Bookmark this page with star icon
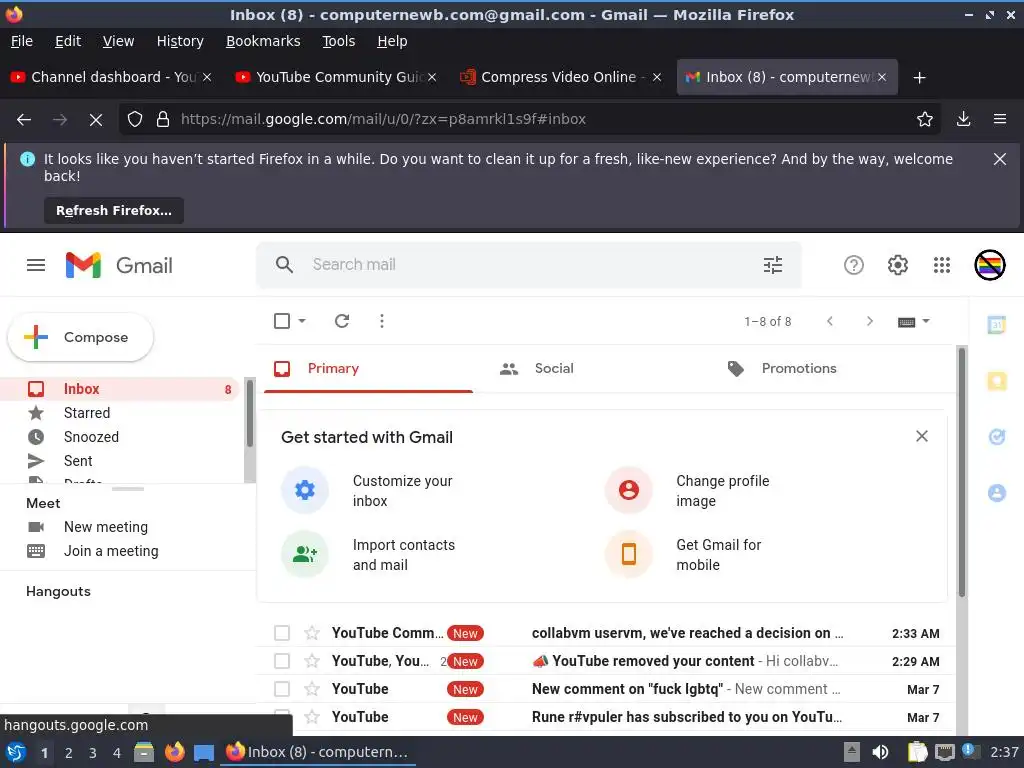1024x768 pixels. pos(925,119)
